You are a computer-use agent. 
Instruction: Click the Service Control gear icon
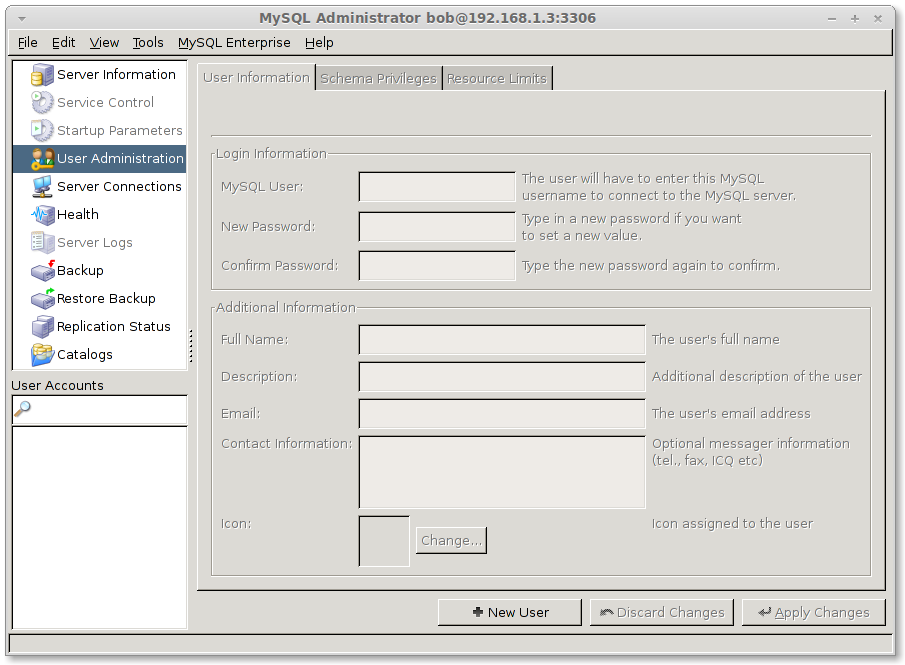(x=42, y=102)
